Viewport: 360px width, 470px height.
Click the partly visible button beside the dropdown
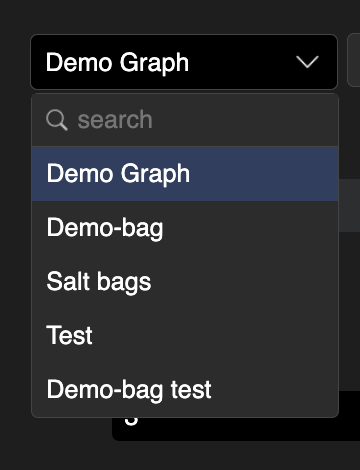pyautogui.click(x=354, y=60)
